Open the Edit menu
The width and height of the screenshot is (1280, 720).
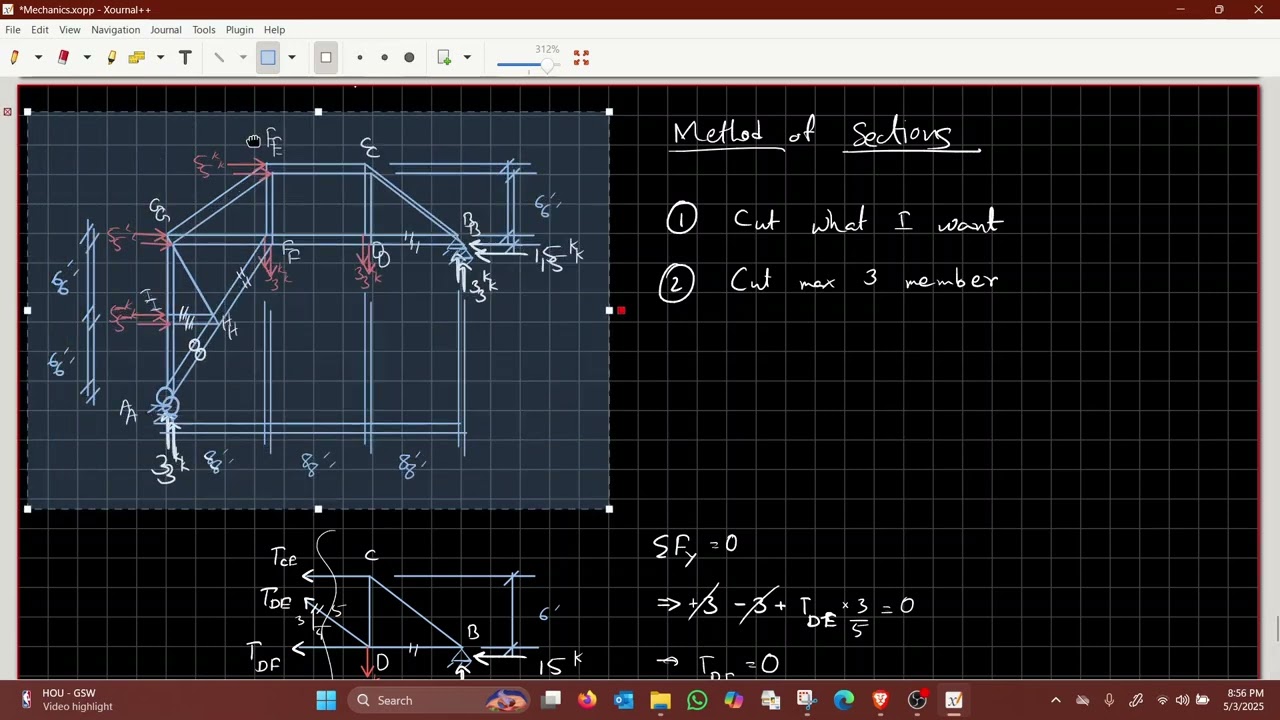40,30
